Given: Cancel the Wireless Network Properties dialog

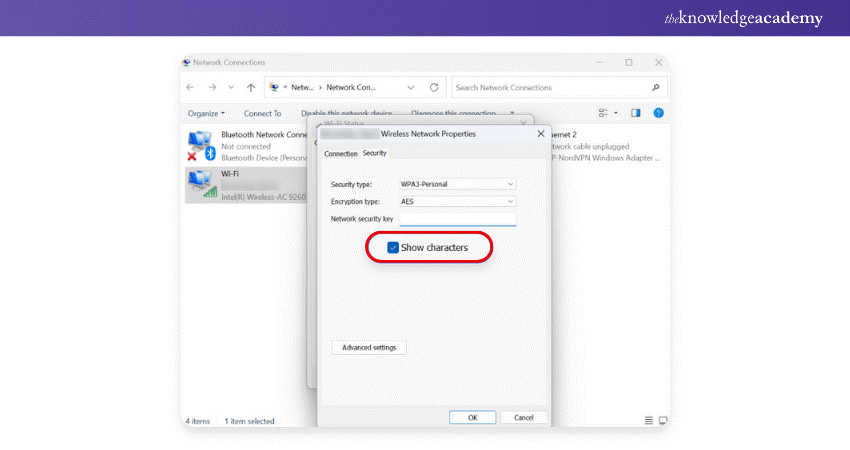Looking at the screenshot, I should 523,417.
